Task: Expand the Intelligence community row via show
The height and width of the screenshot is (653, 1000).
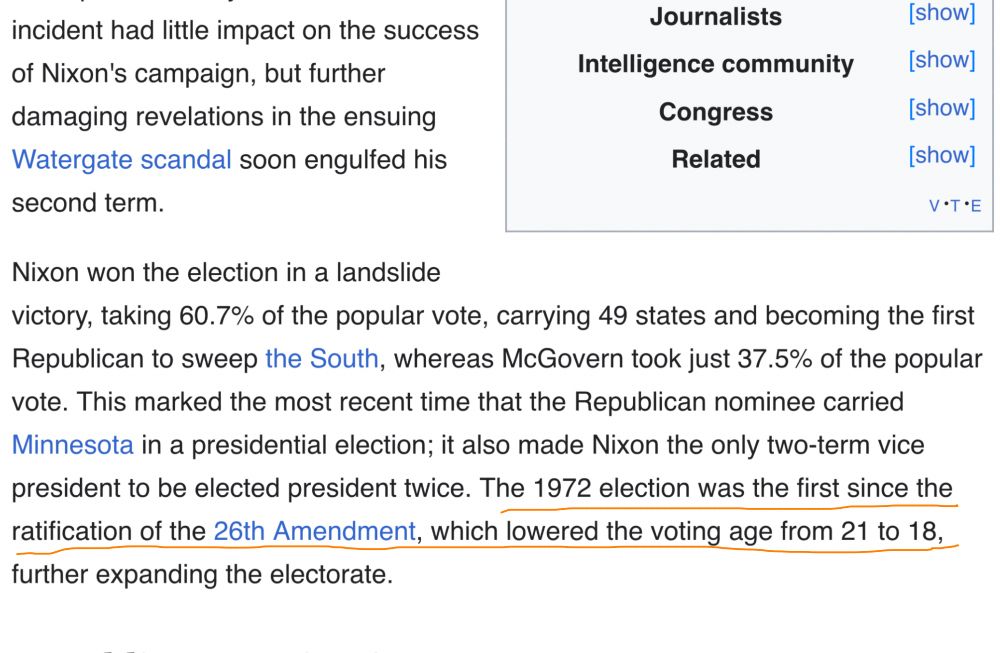Action: point(942,60)
